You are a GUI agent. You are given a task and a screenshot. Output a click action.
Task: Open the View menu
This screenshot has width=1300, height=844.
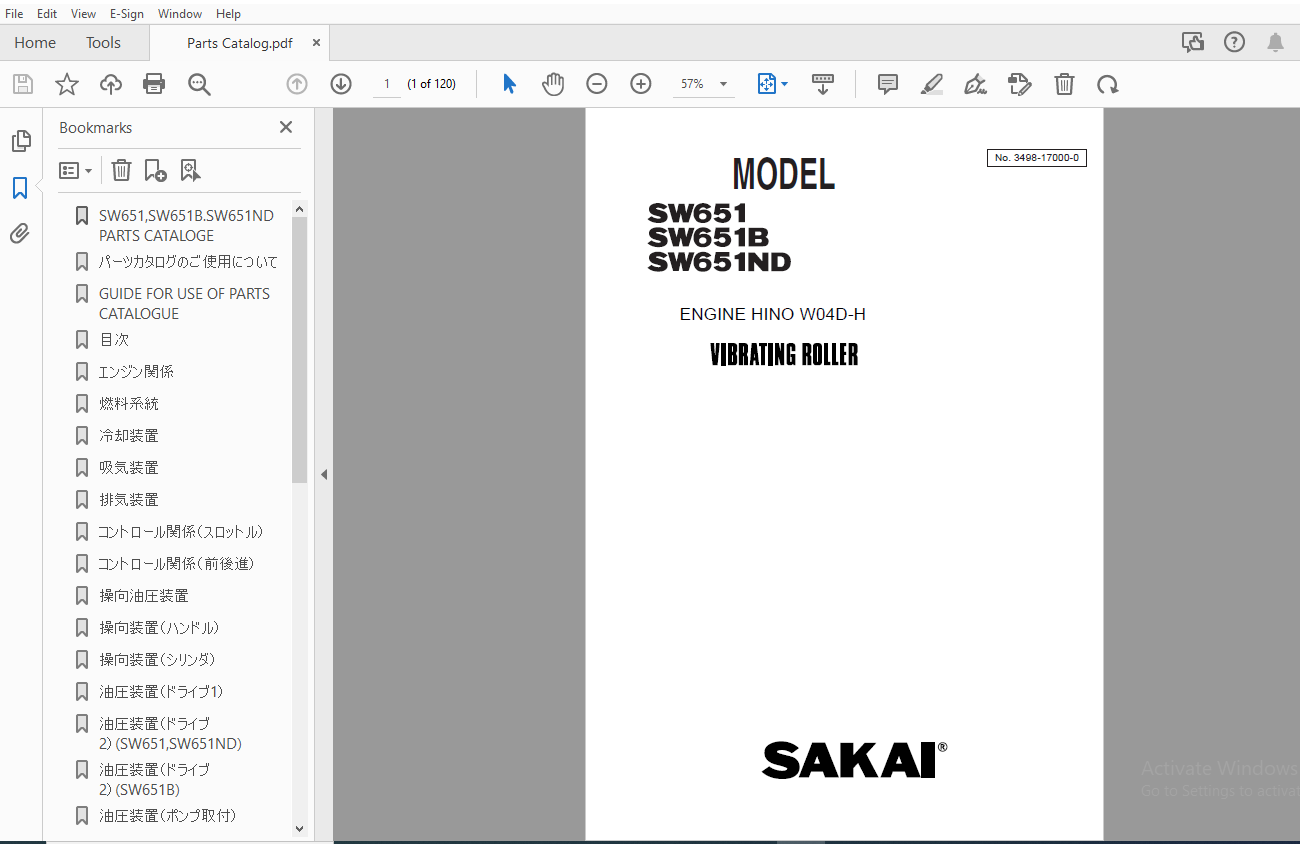pos(83,14)
